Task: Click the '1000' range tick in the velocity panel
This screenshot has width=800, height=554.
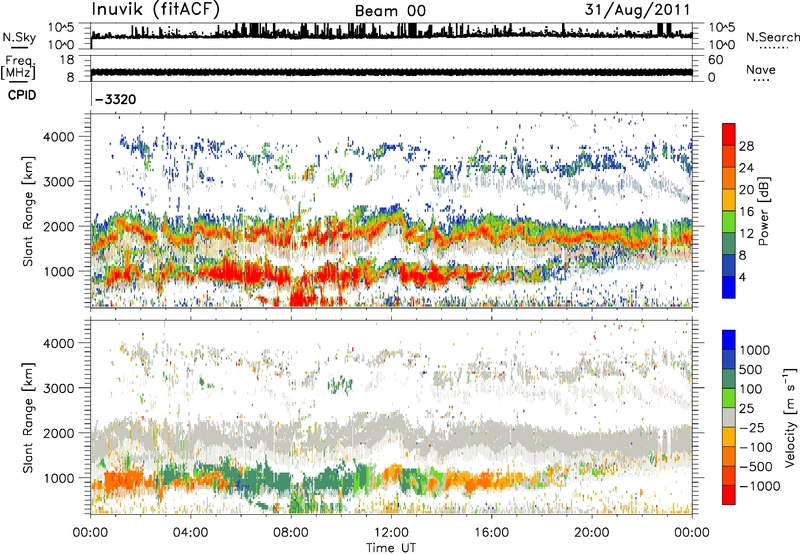Action: click(x=58, y=478)
